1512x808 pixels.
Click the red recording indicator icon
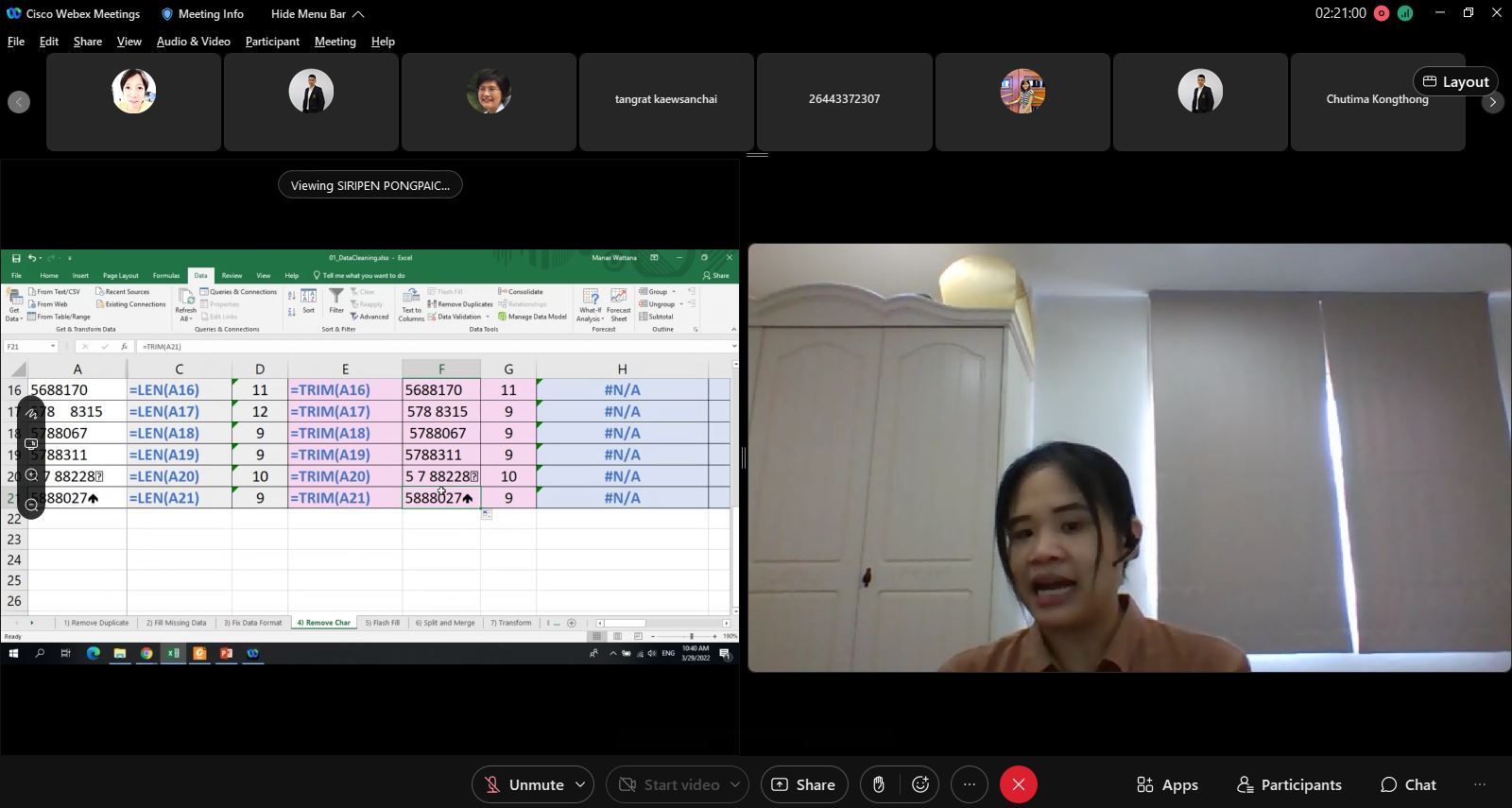(x=1382, y=13)
